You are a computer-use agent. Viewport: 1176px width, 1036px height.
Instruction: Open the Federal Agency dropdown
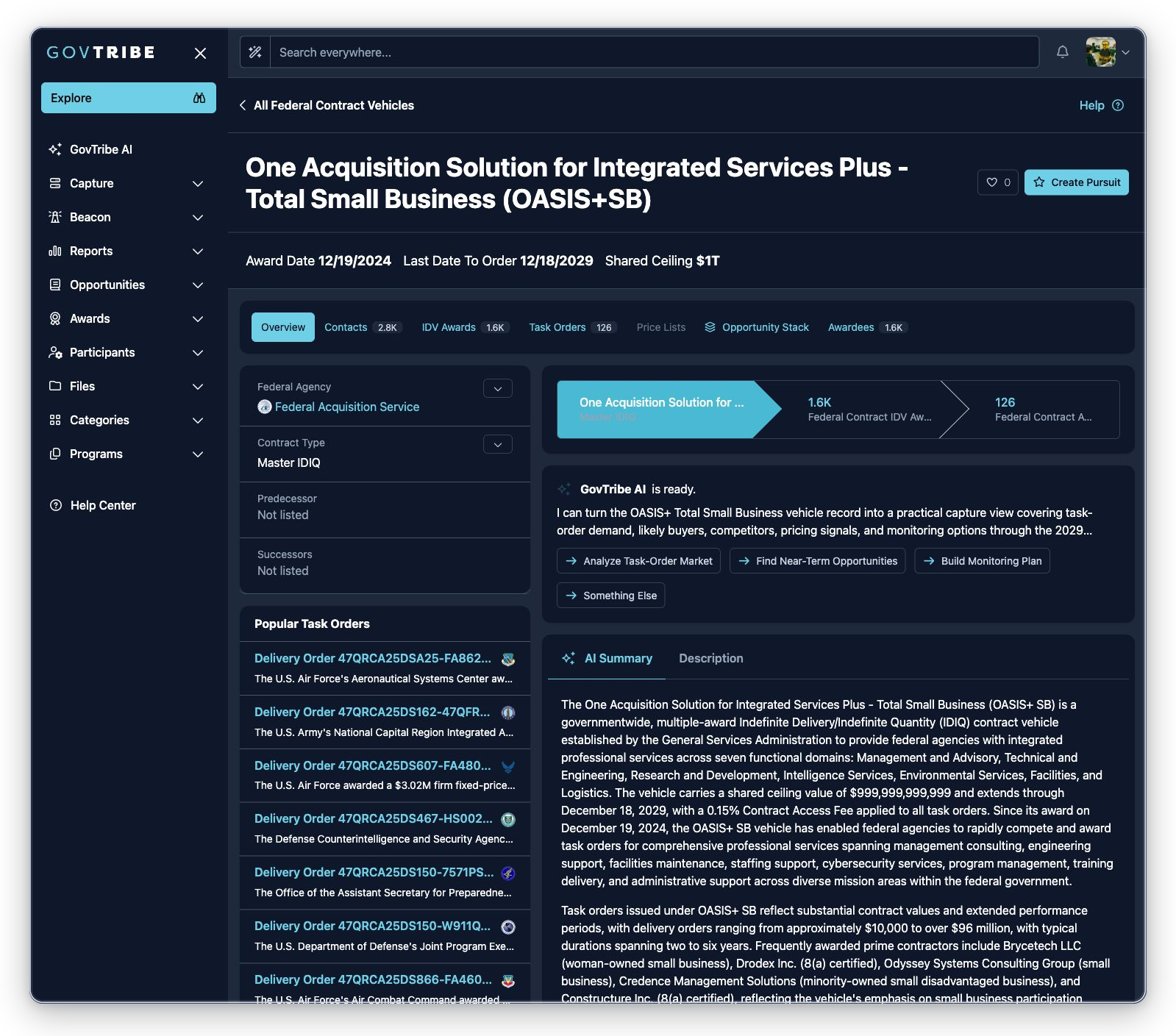point(498,388)
